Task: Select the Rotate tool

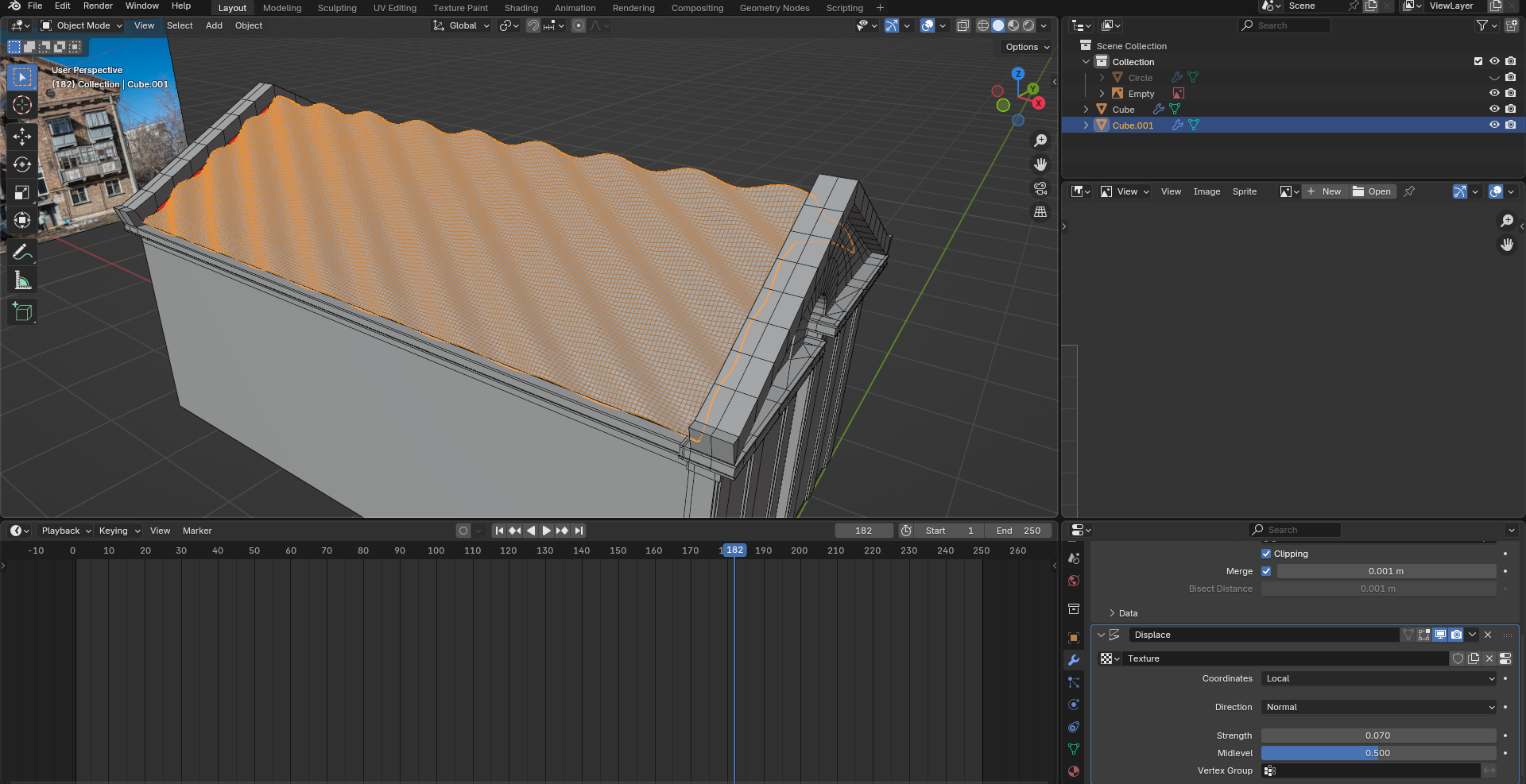Action: pyautogui.click(x=22, y=164)
